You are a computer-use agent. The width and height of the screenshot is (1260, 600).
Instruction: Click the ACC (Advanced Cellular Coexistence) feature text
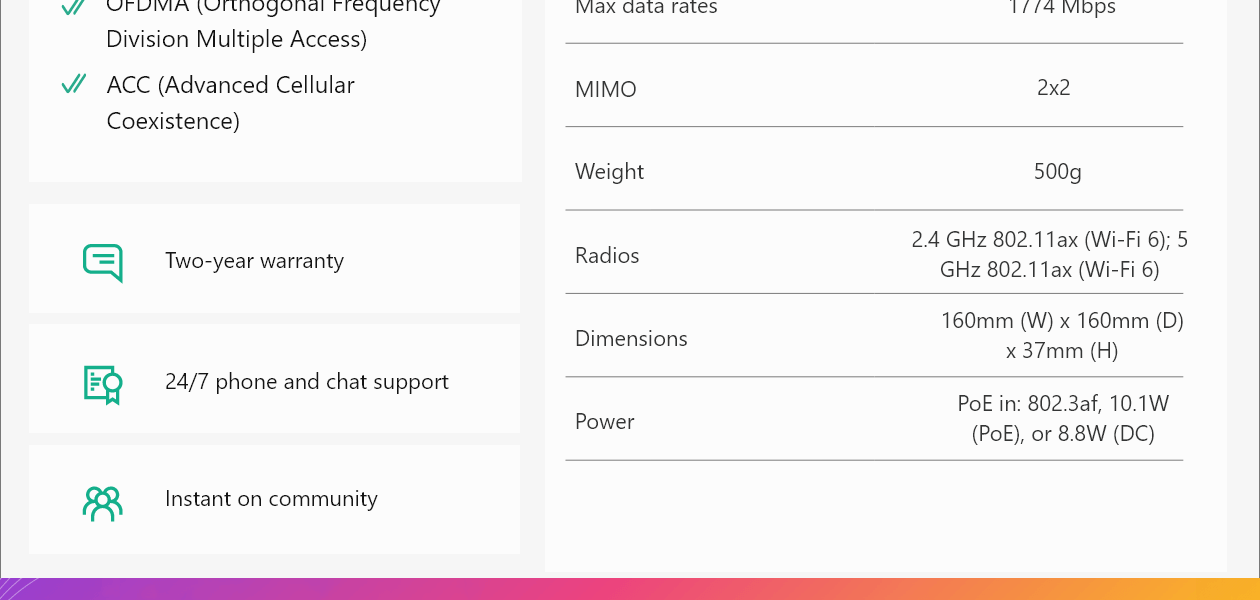(x=230, y=103)
